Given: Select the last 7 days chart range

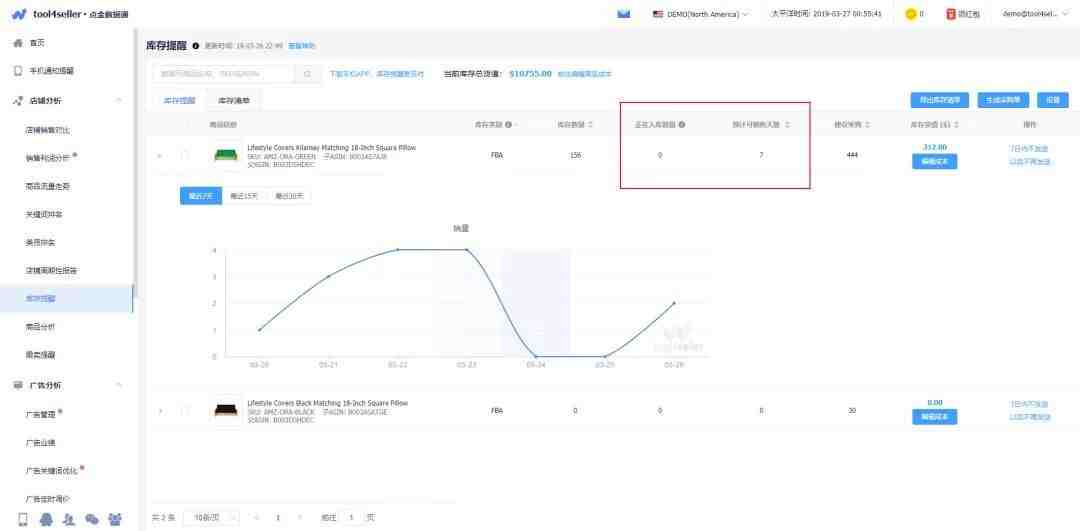Looking at the screenshot, I should (200, 196).
